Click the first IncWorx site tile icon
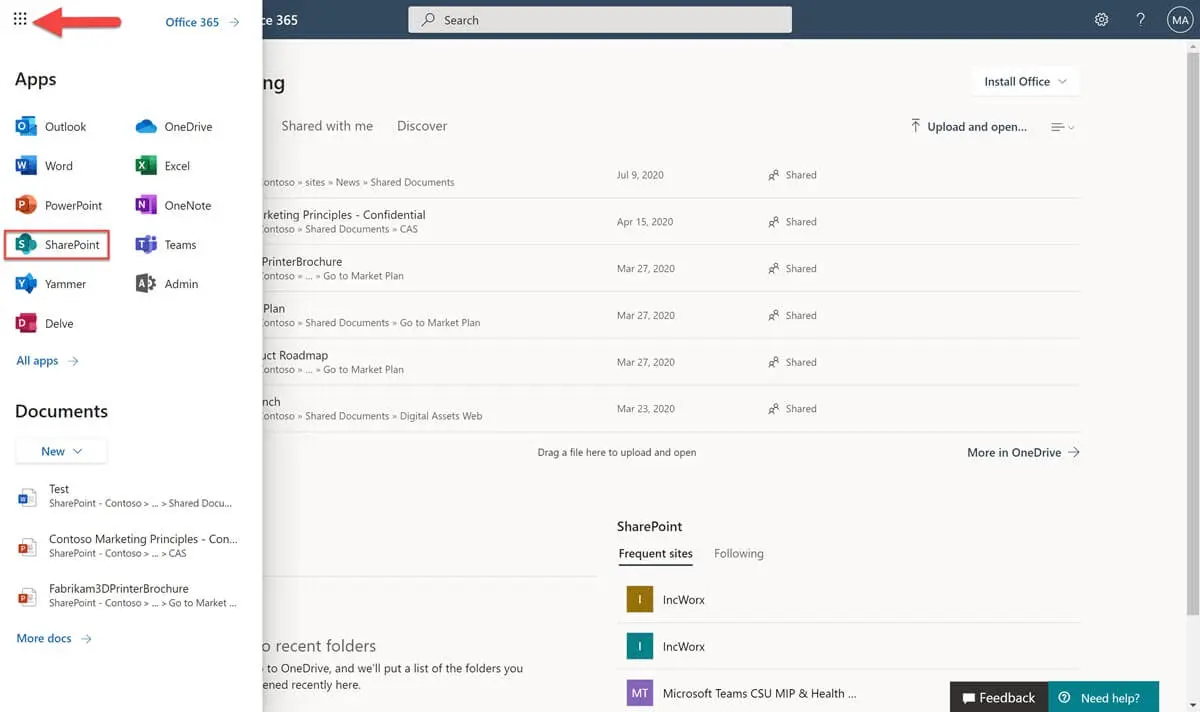The width and height of the screenshot is (1200, 712). [640, 600]
